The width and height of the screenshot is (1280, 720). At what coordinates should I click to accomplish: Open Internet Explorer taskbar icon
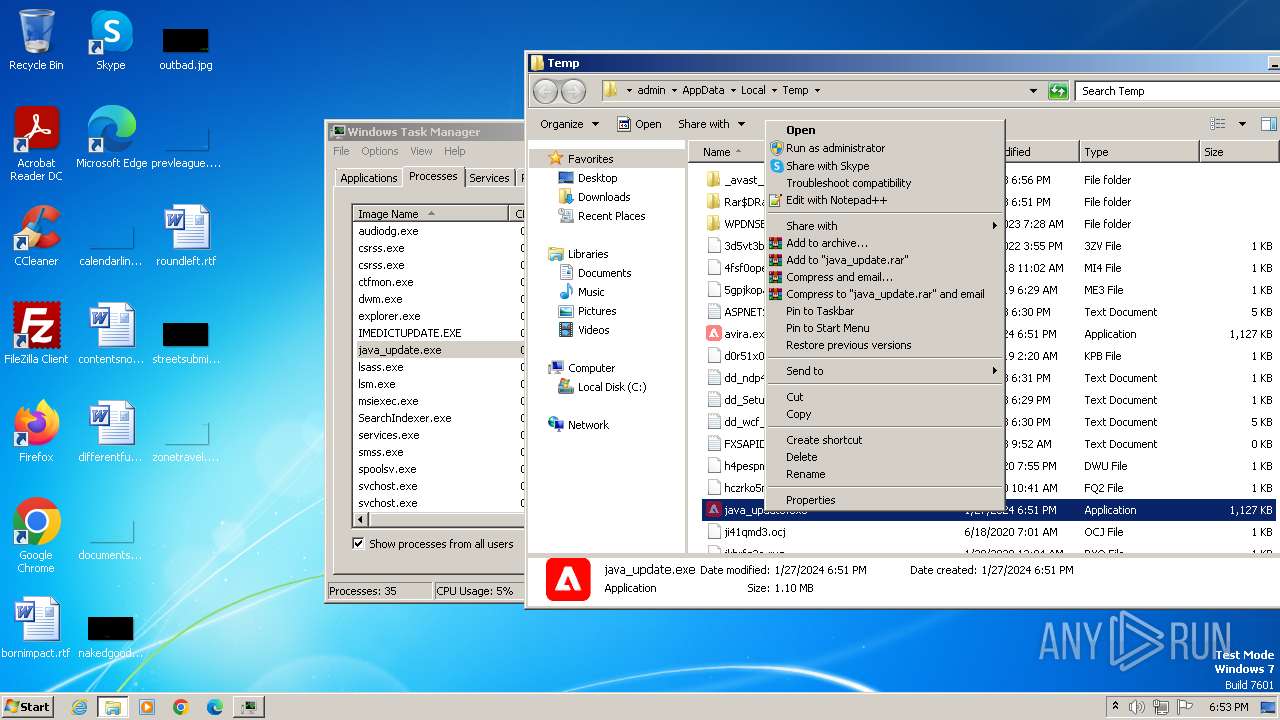[79, 707]
